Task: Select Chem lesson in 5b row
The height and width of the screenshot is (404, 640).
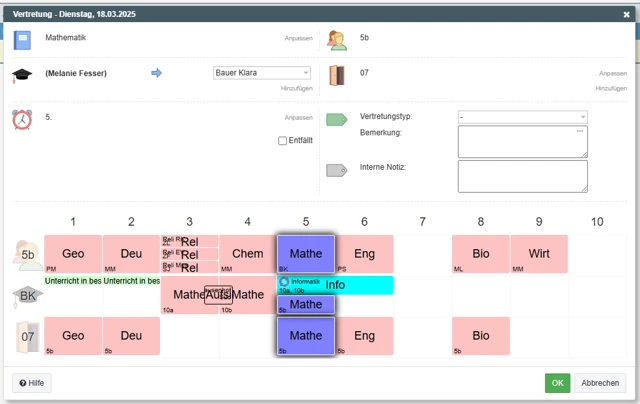Action: click(247, 254)
